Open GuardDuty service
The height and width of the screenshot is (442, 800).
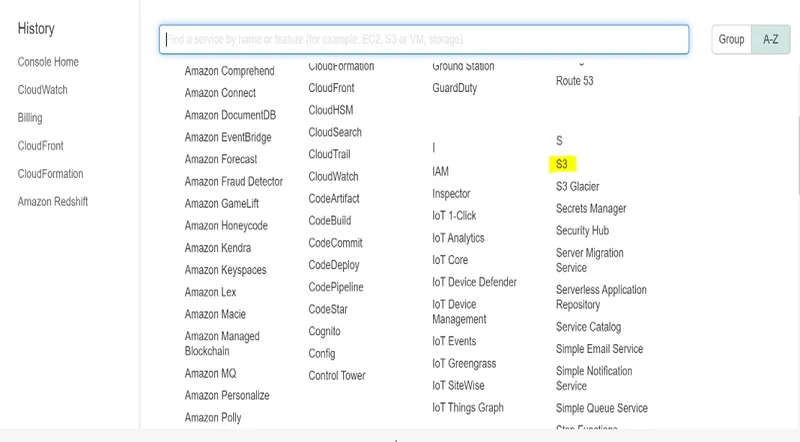click(x=455, y=88)
